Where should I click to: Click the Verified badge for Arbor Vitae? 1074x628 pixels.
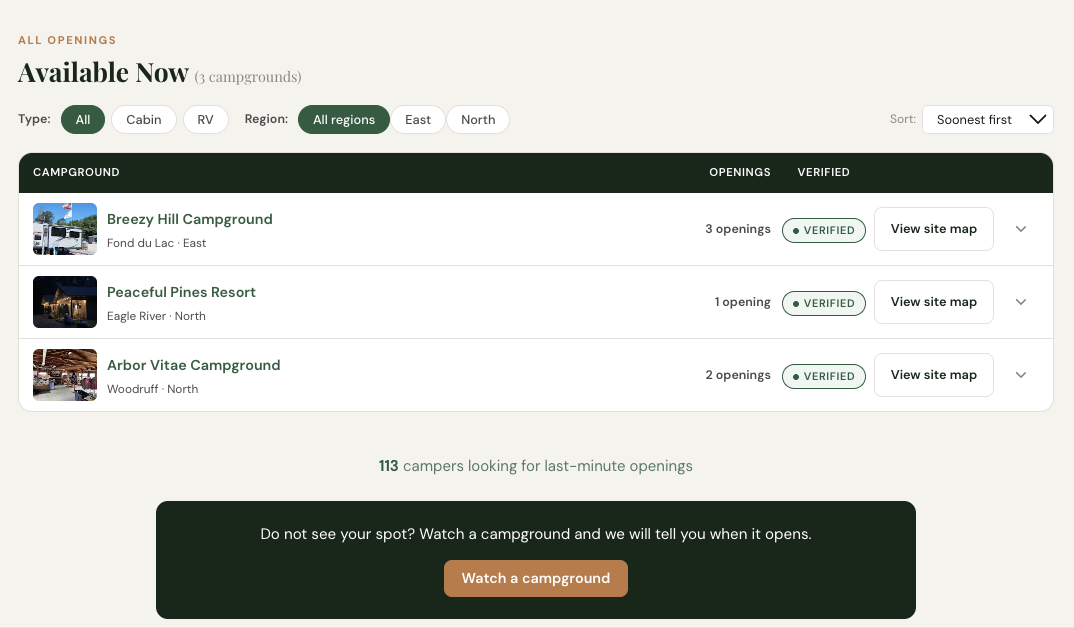pos(823,376)
